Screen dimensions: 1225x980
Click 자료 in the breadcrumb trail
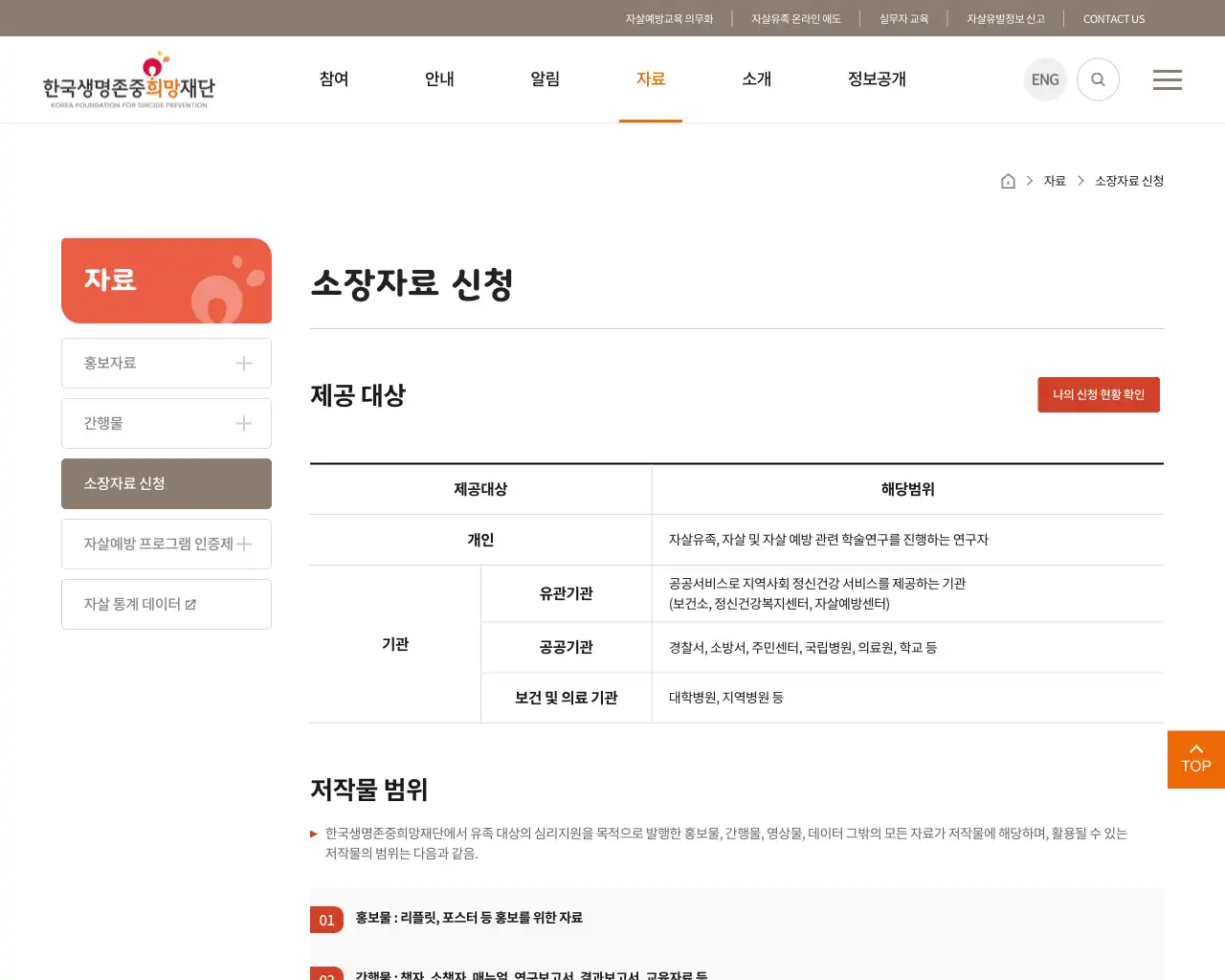coord(1055,180)
